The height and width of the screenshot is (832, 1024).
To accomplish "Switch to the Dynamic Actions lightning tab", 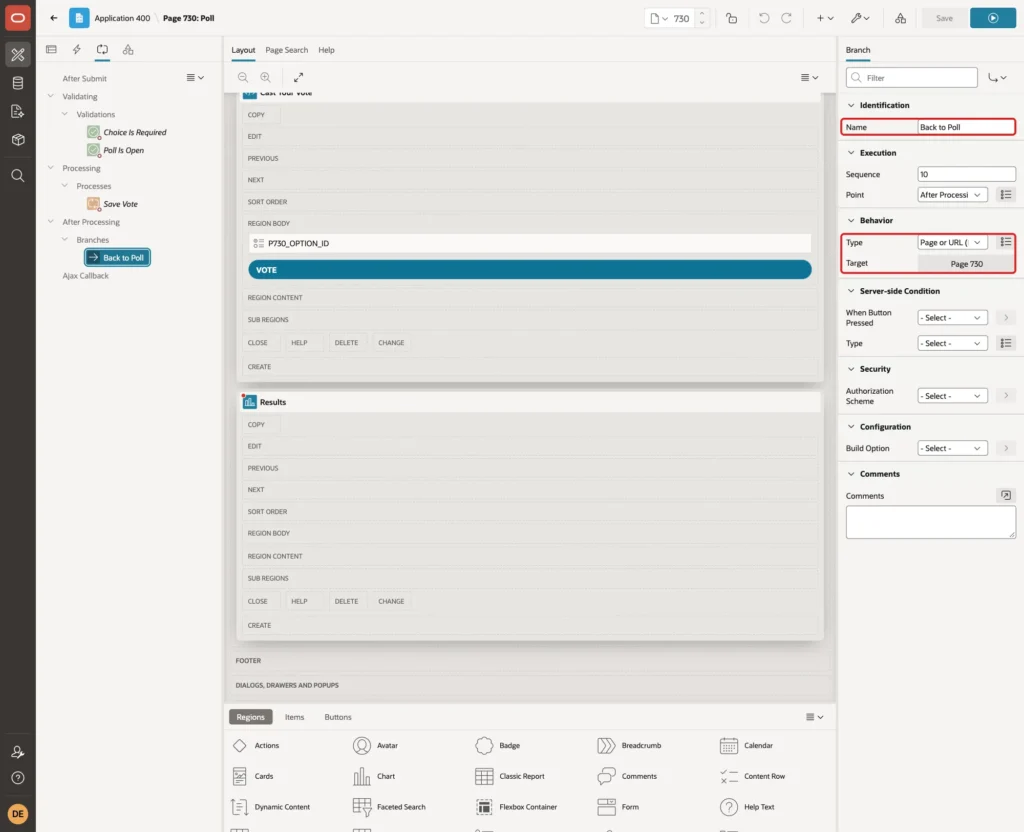I will [x=76, y=50].
